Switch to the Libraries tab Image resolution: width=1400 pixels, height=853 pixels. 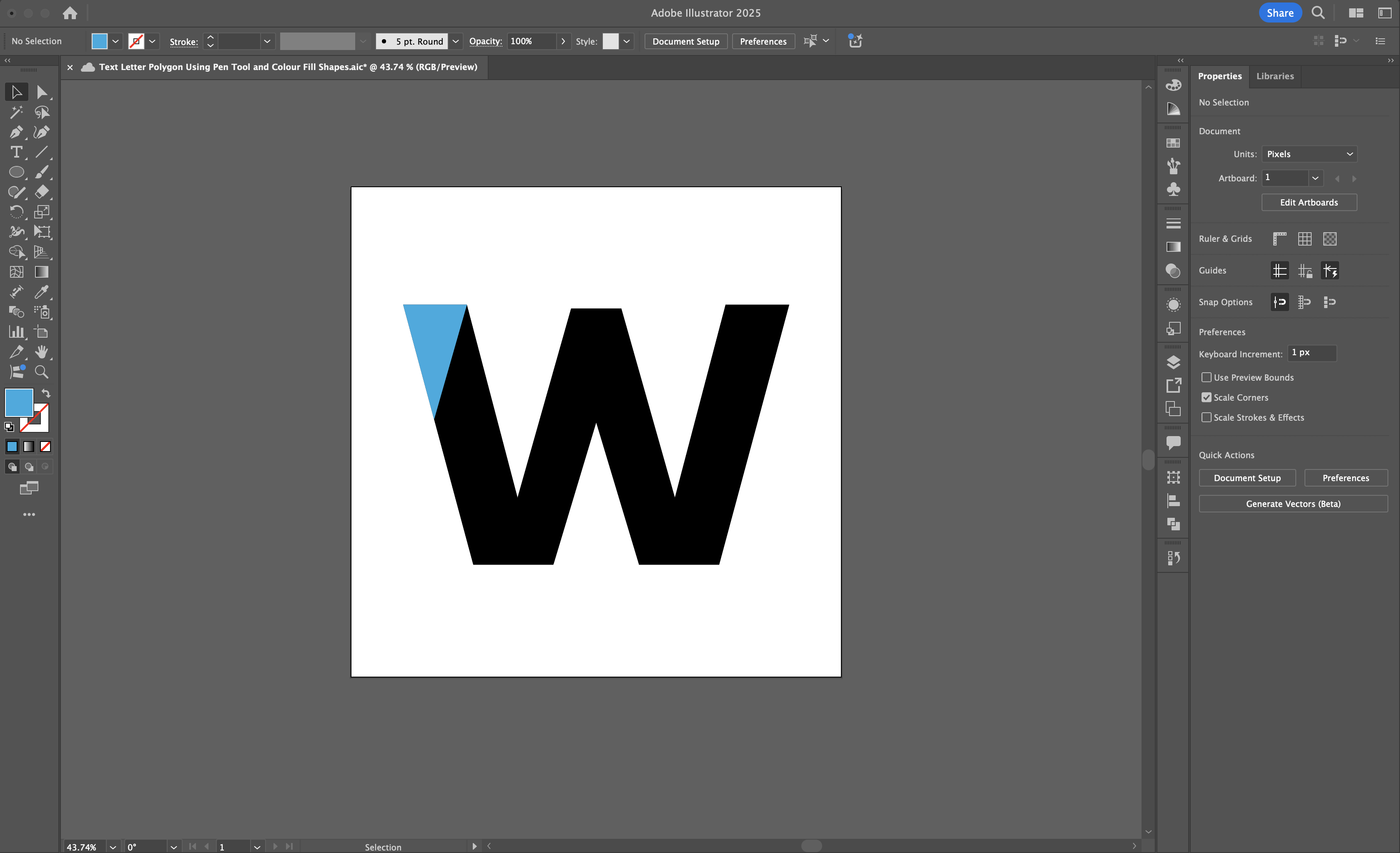[1275, 75]
